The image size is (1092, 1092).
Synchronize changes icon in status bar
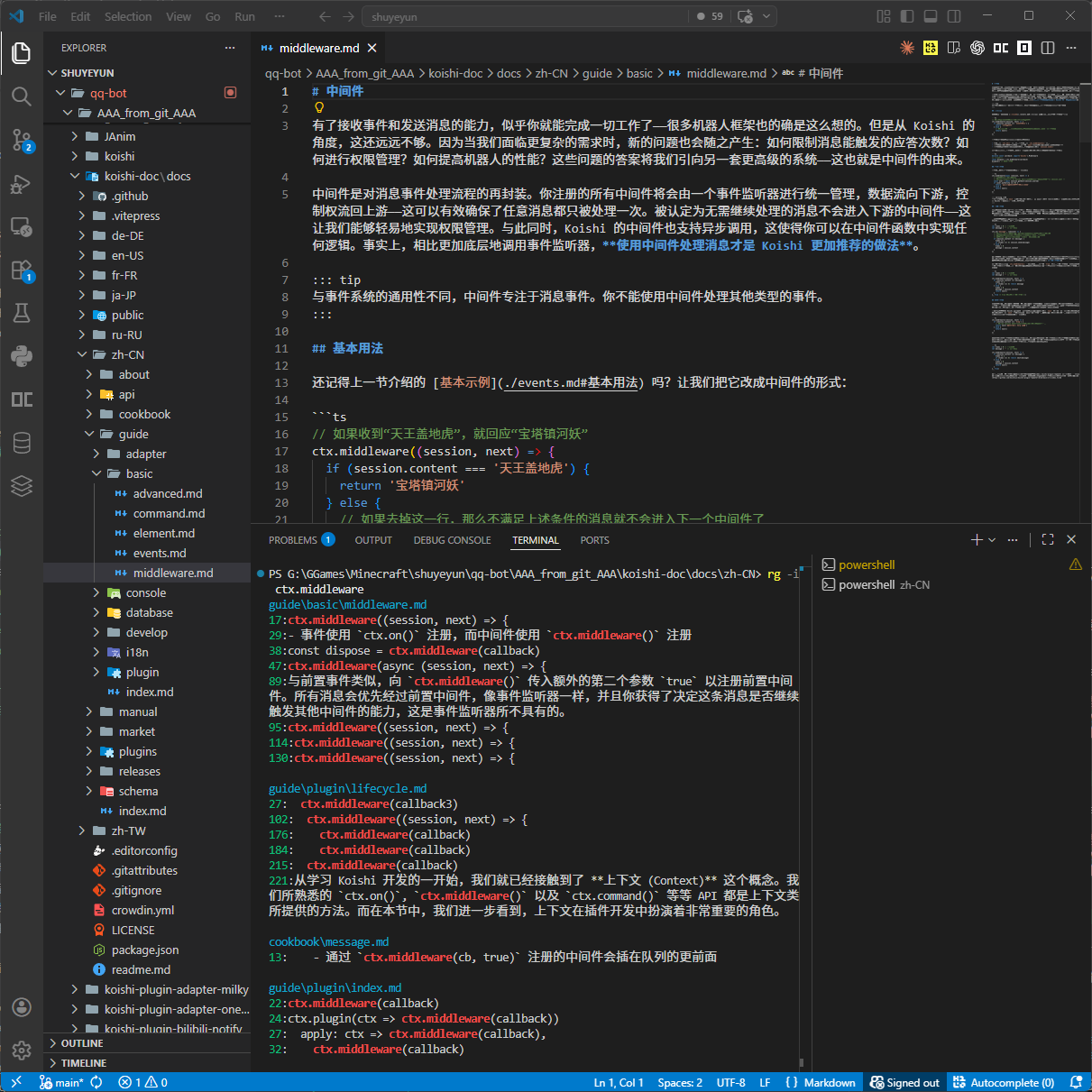click(96, 1082)
